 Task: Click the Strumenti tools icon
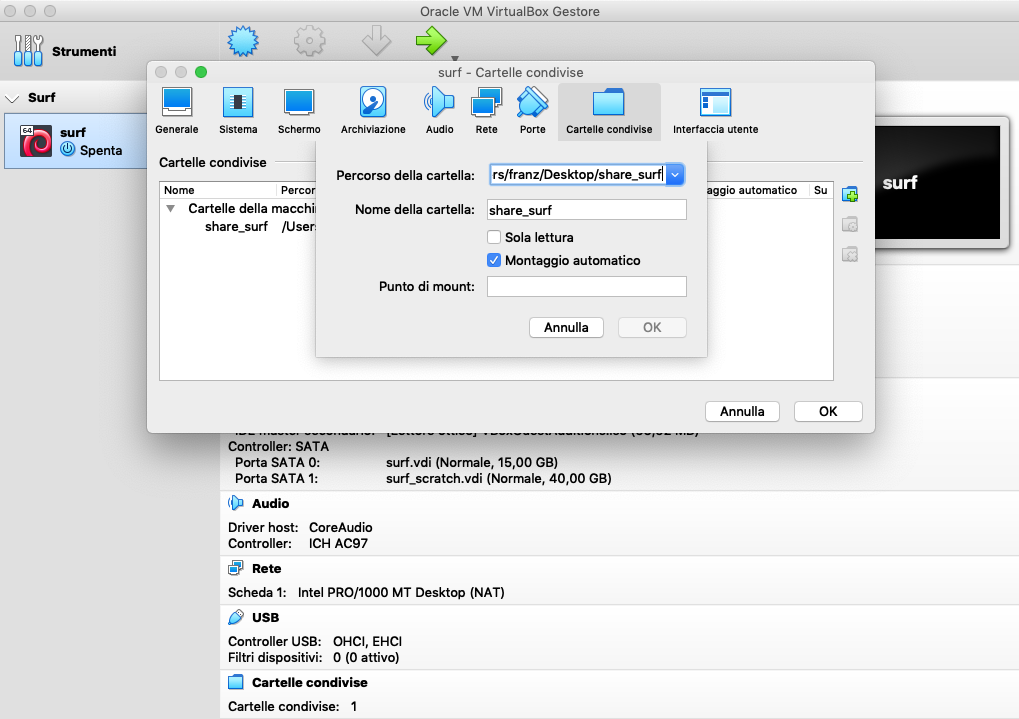coord(28,51)
